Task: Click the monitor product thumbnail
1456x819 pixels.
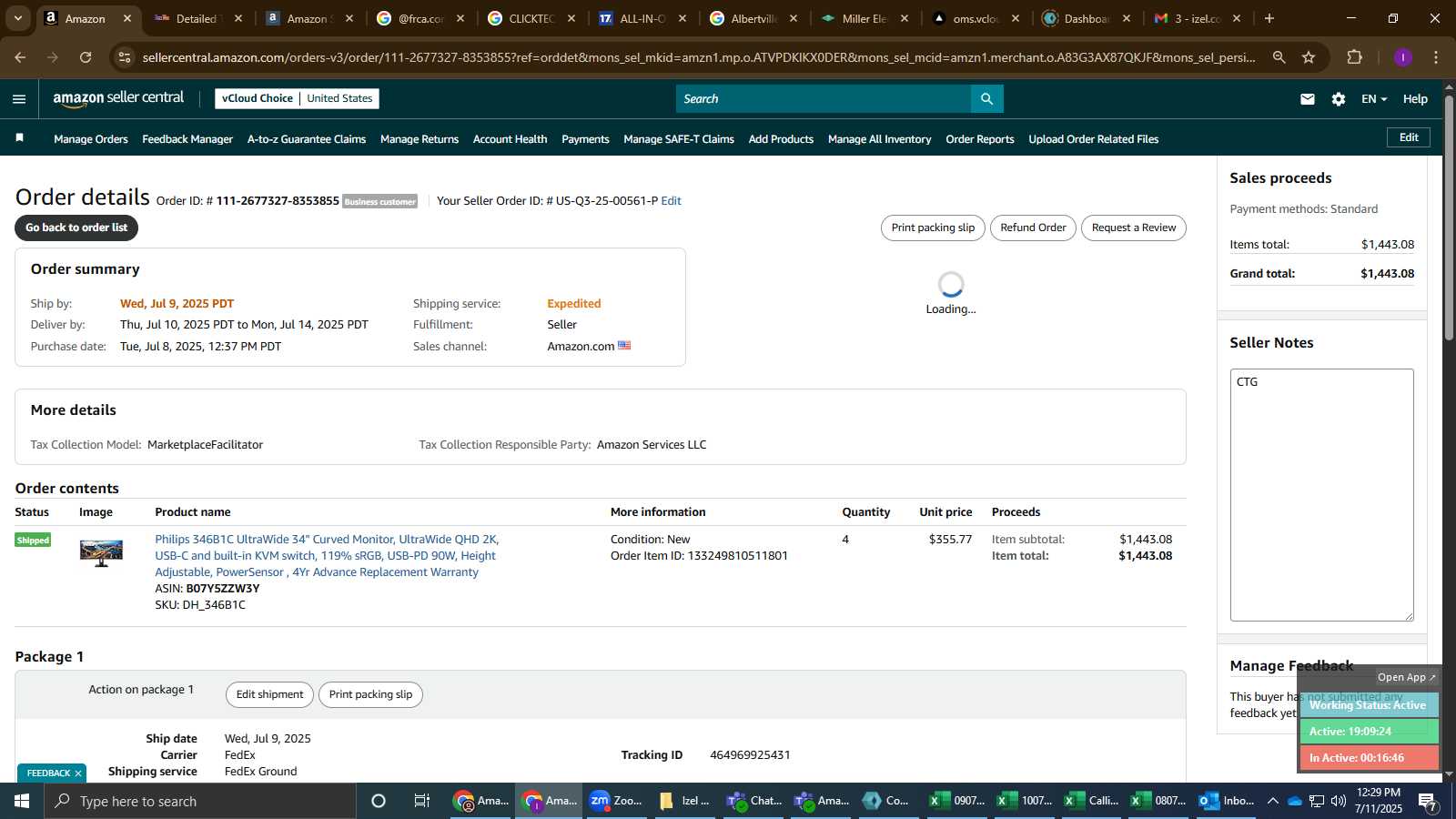Action: point(101,553)
